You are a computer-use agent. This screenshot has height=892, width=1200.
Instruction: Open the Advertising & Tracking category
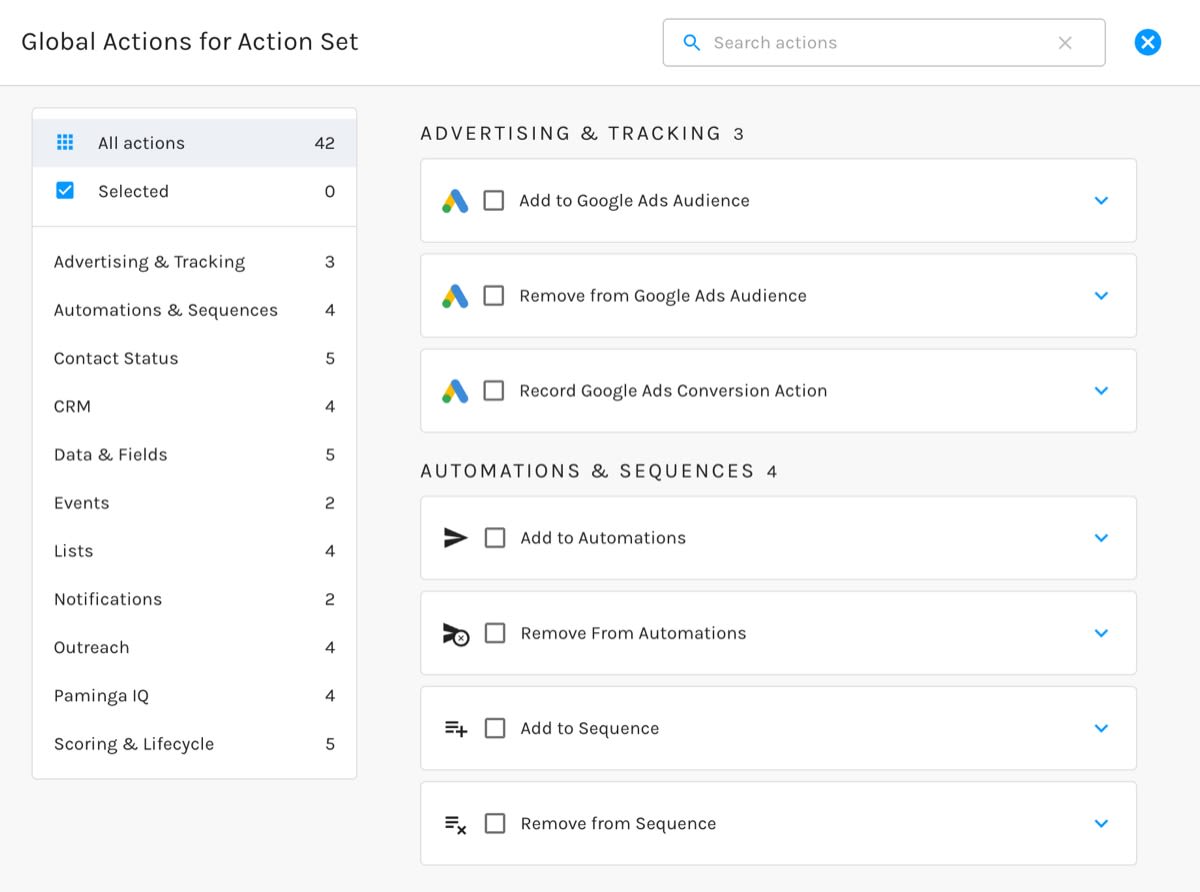pyautogui.click(x=195, y=262)
